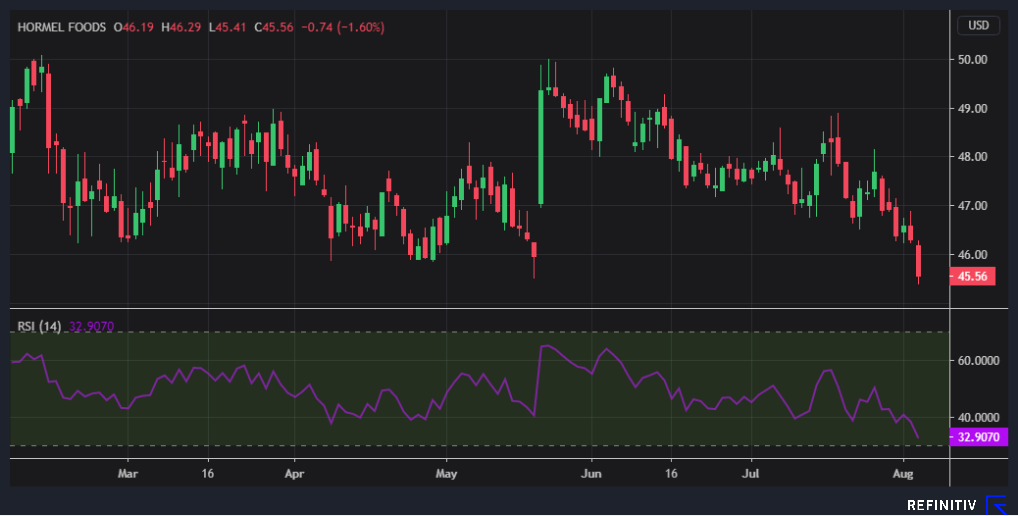
Task: Click the May date label
Action: pyautogui.click(x=447, y=474)
